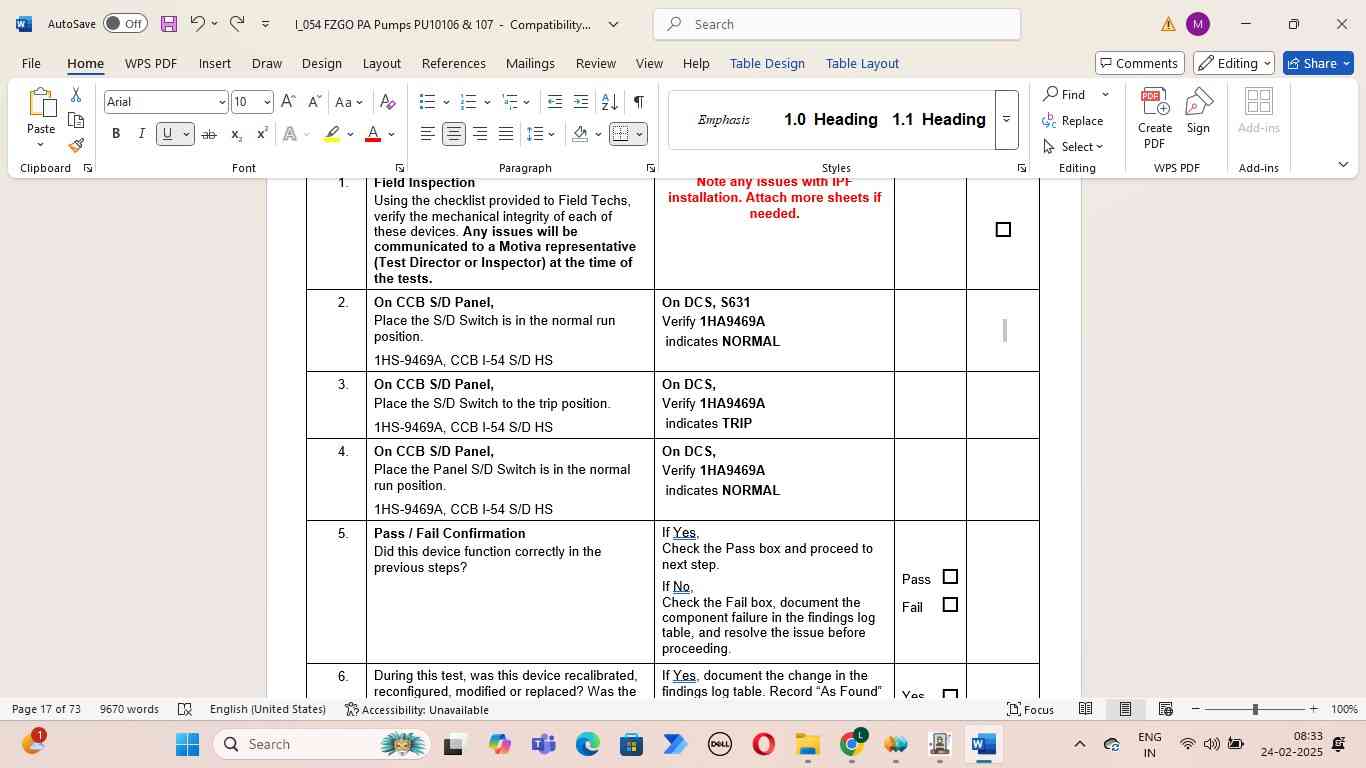Click Find in Editing group
This screenshot has height=768, width=1366.
click(1066, 94)
